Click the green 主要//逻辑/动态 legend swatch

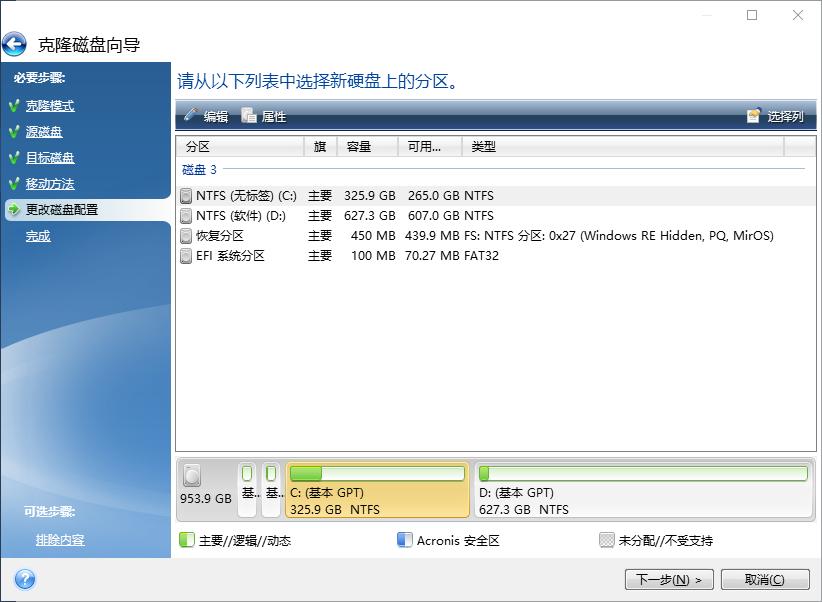click(x=185, y=540)
